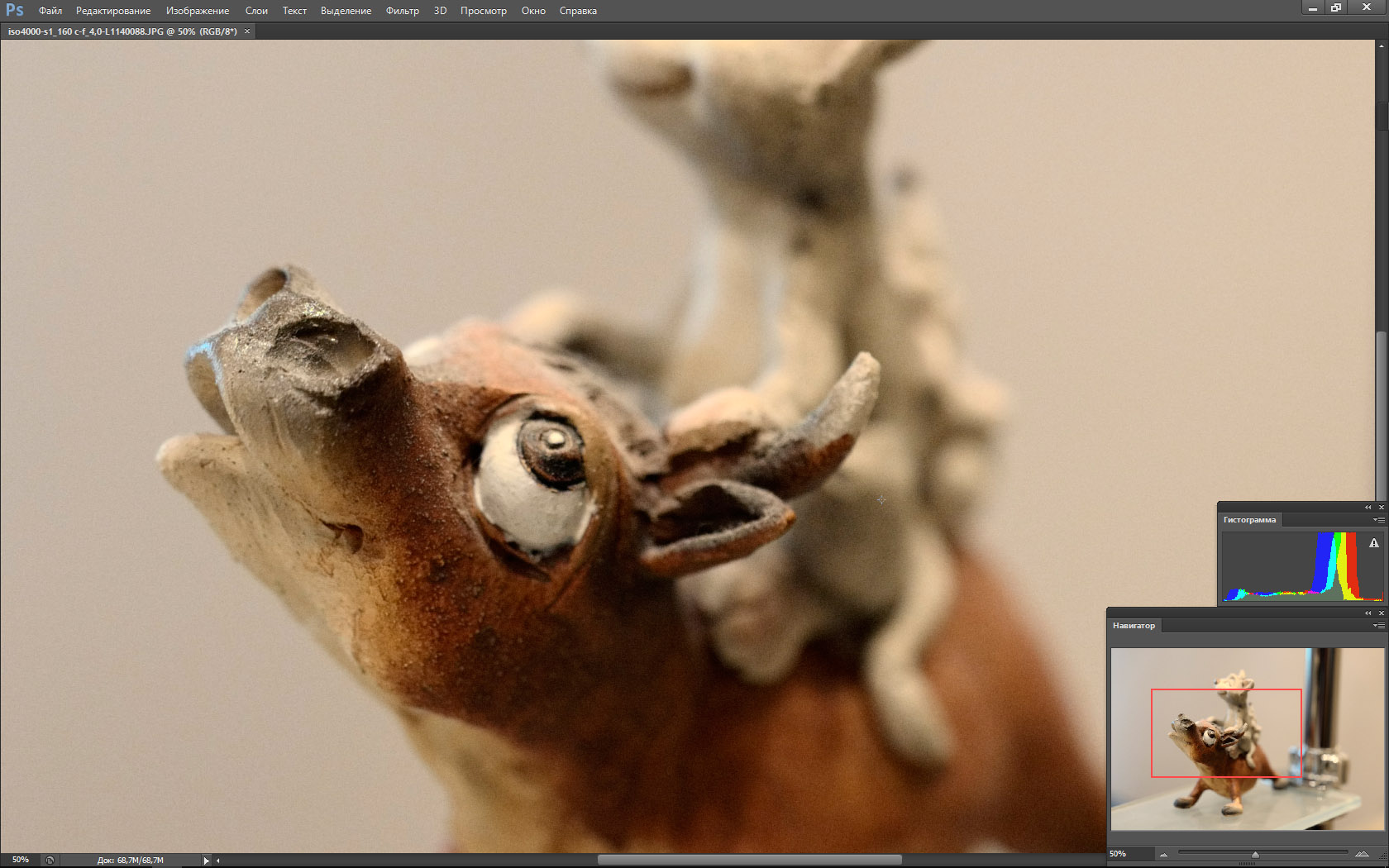
Task: Collapse the Navigator panel to icons
Action: (x=1368, y=613)
